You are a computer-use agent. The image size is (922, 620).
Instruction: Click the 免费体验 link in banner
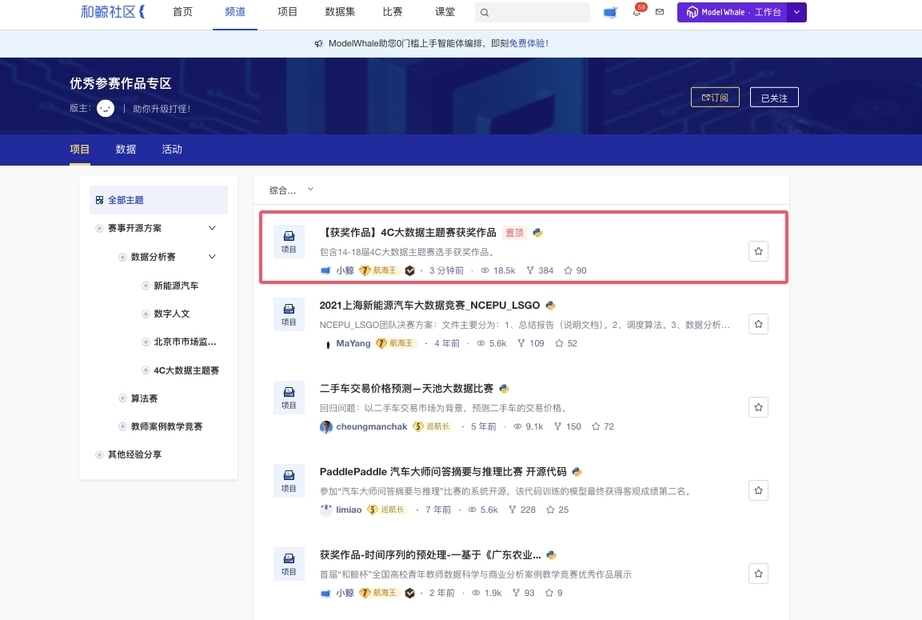pyautogui.click(x=527, y=44)
